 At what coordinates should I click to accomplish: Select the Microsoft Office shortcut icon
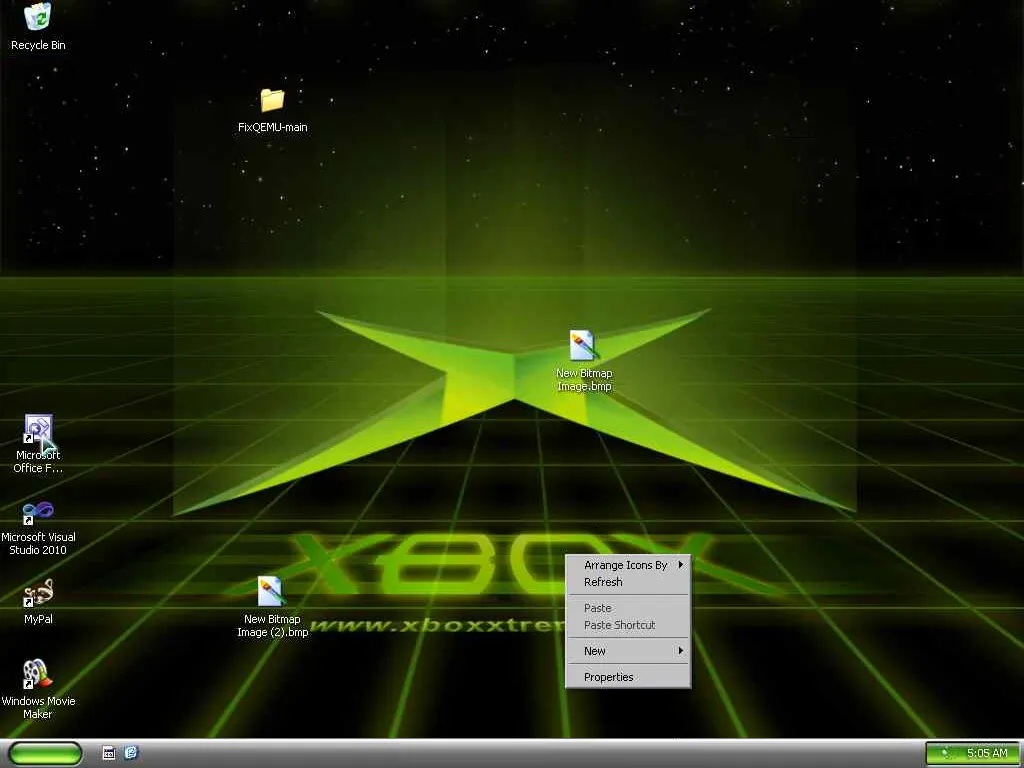point(38,429)
